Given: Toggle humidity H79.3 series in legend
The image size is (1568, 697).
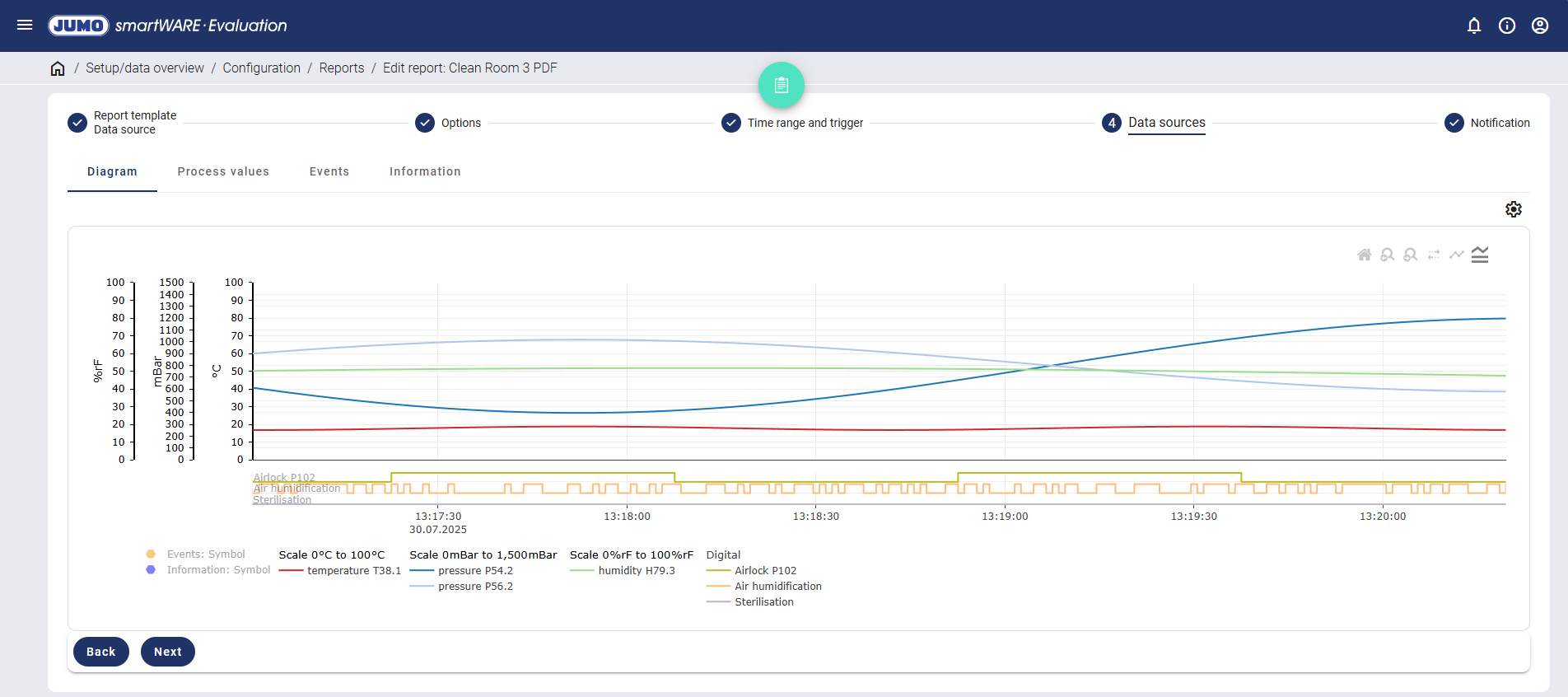Looking at the screenshot, I should pyautogui.click(x=636, y=571).
